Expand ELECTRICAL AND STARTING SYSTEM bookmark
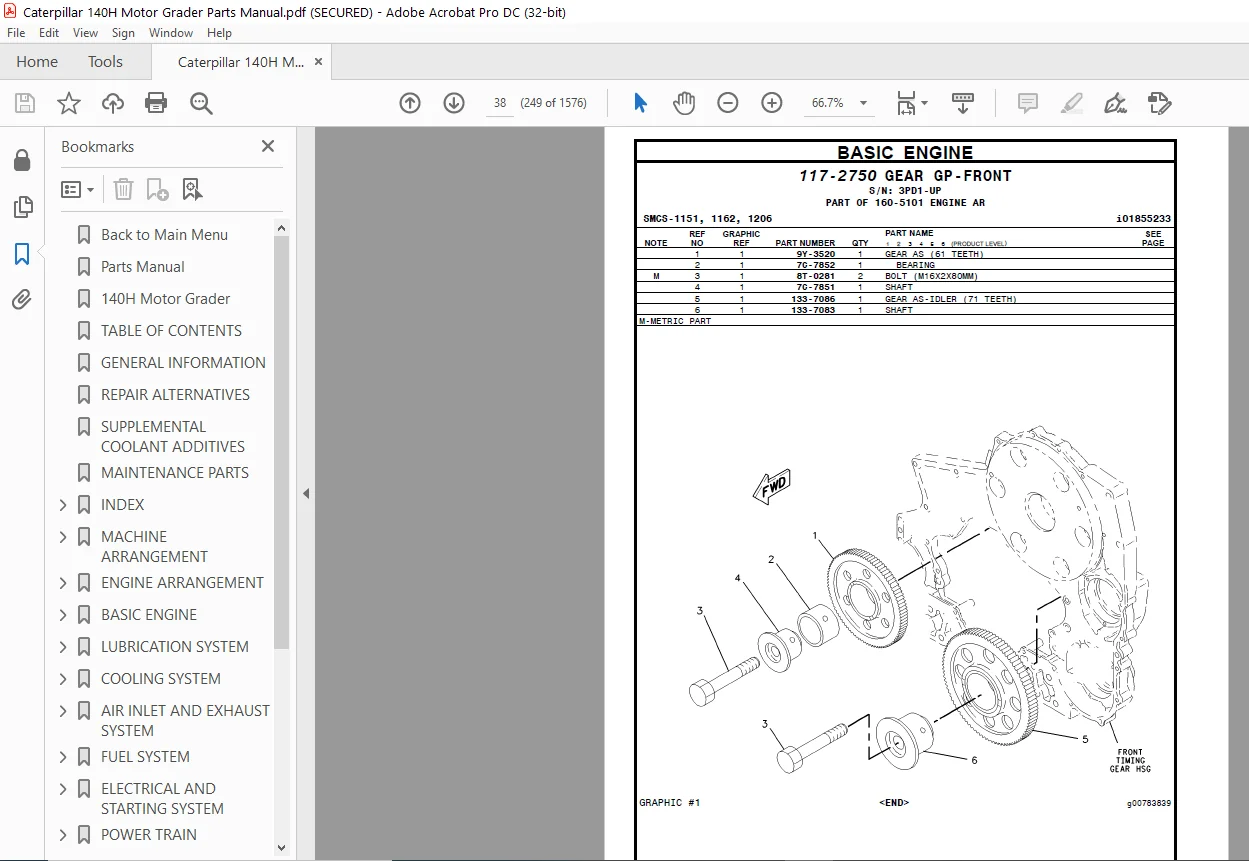This screenshot has height=861, width=1249. coord(64,789)
